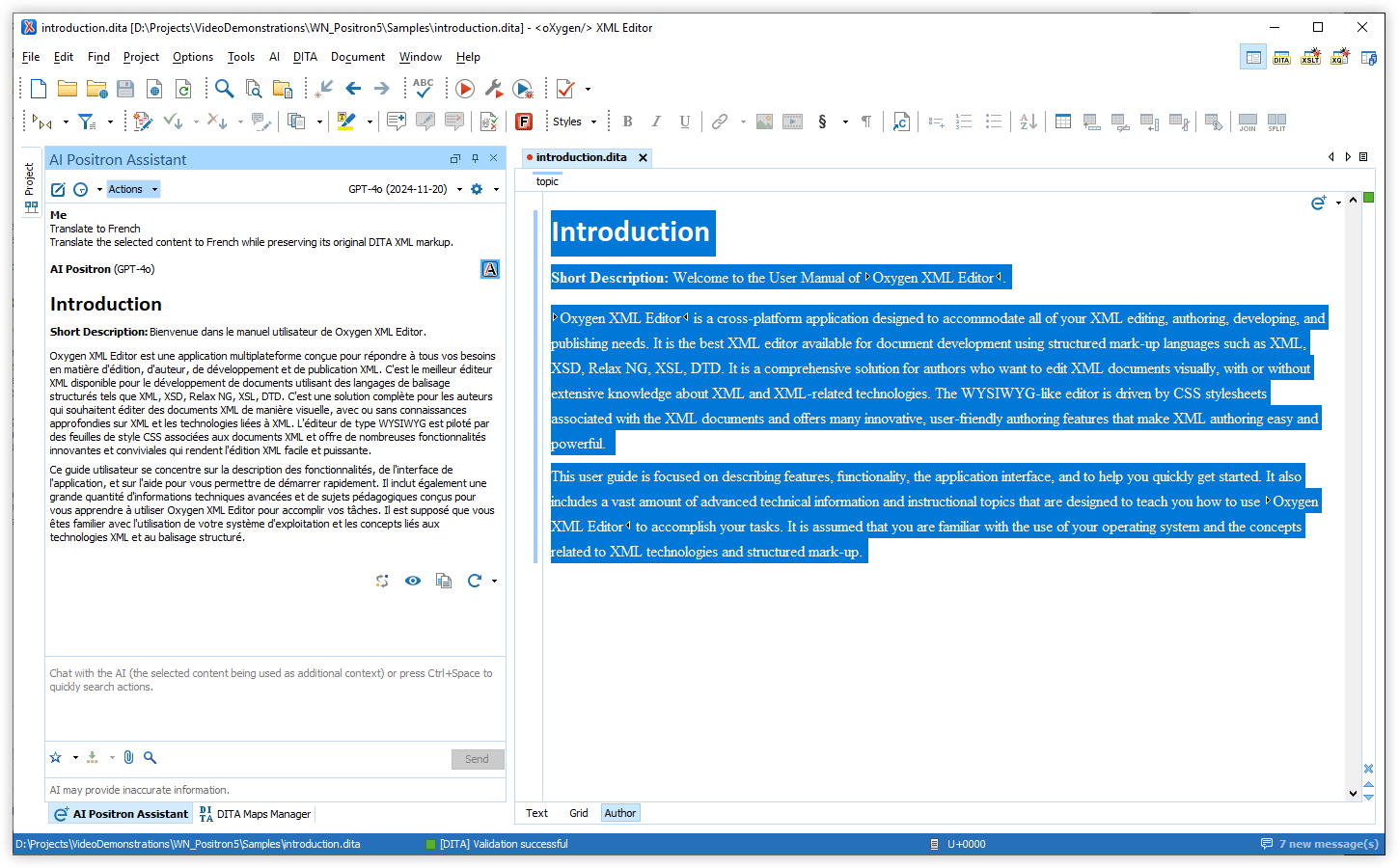Screen dimensions: 1399x868
Task: Toggle Italic formatting
Action: click(656, 122)
